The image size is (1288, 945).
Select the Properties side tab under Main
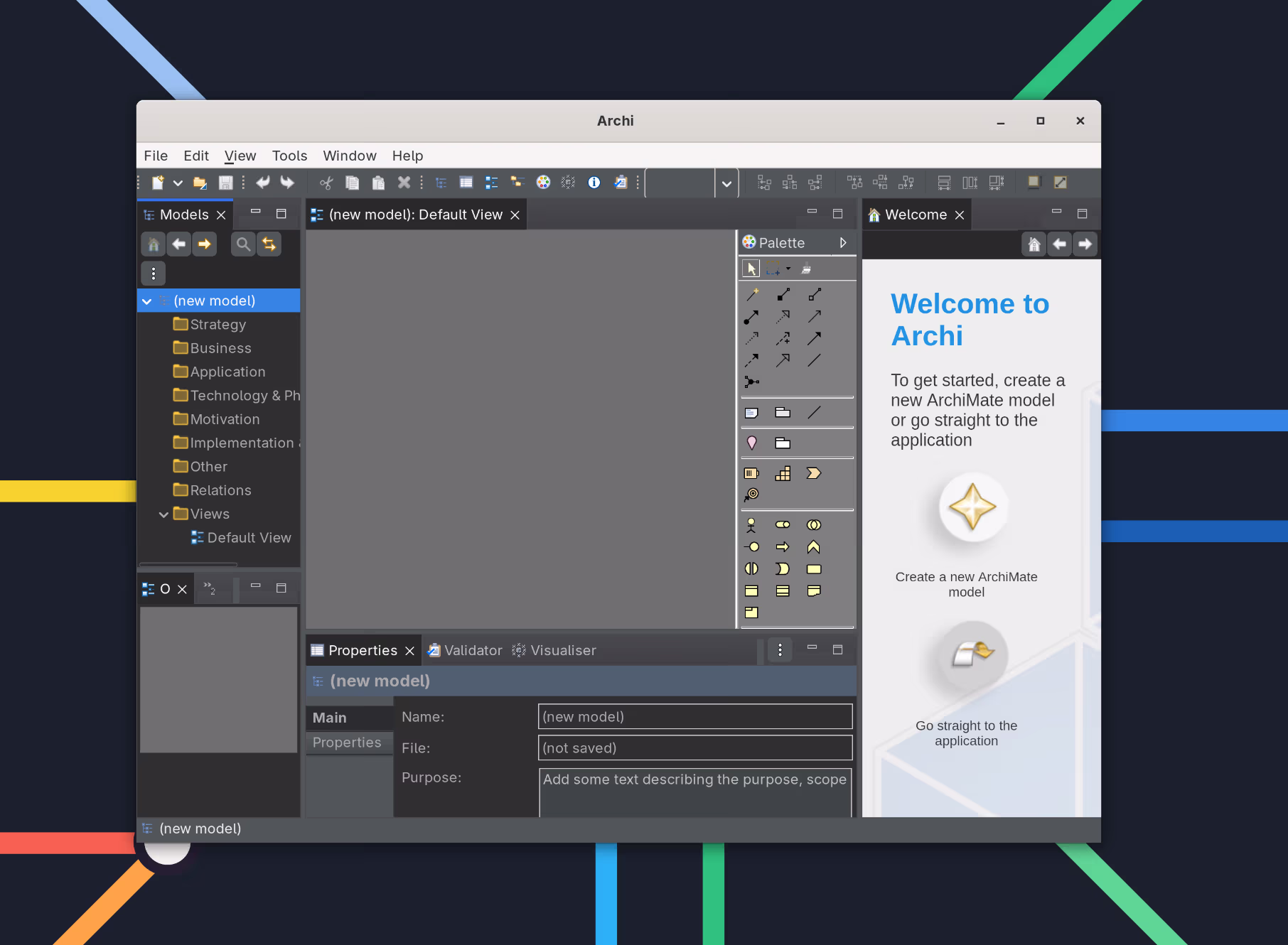click(349, 742)
